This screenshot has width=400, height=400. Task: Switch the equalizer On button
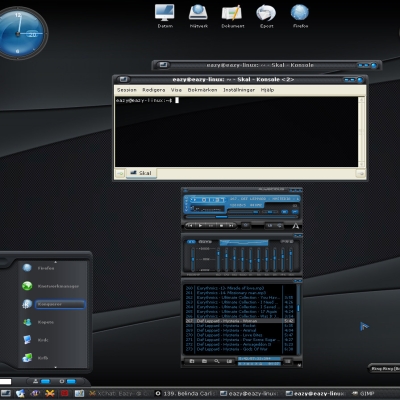tap(191, 241)
